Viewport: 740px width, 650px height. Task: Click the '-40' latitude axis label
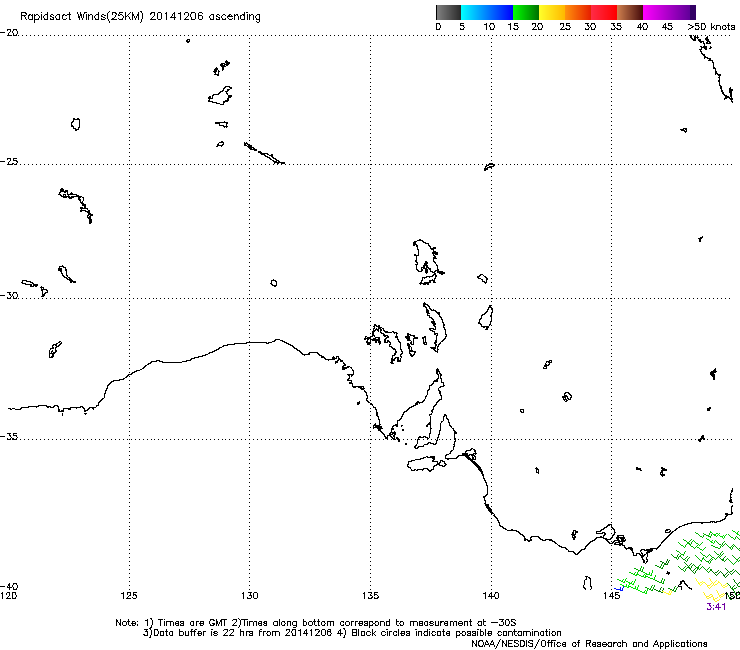click(9, 586)
